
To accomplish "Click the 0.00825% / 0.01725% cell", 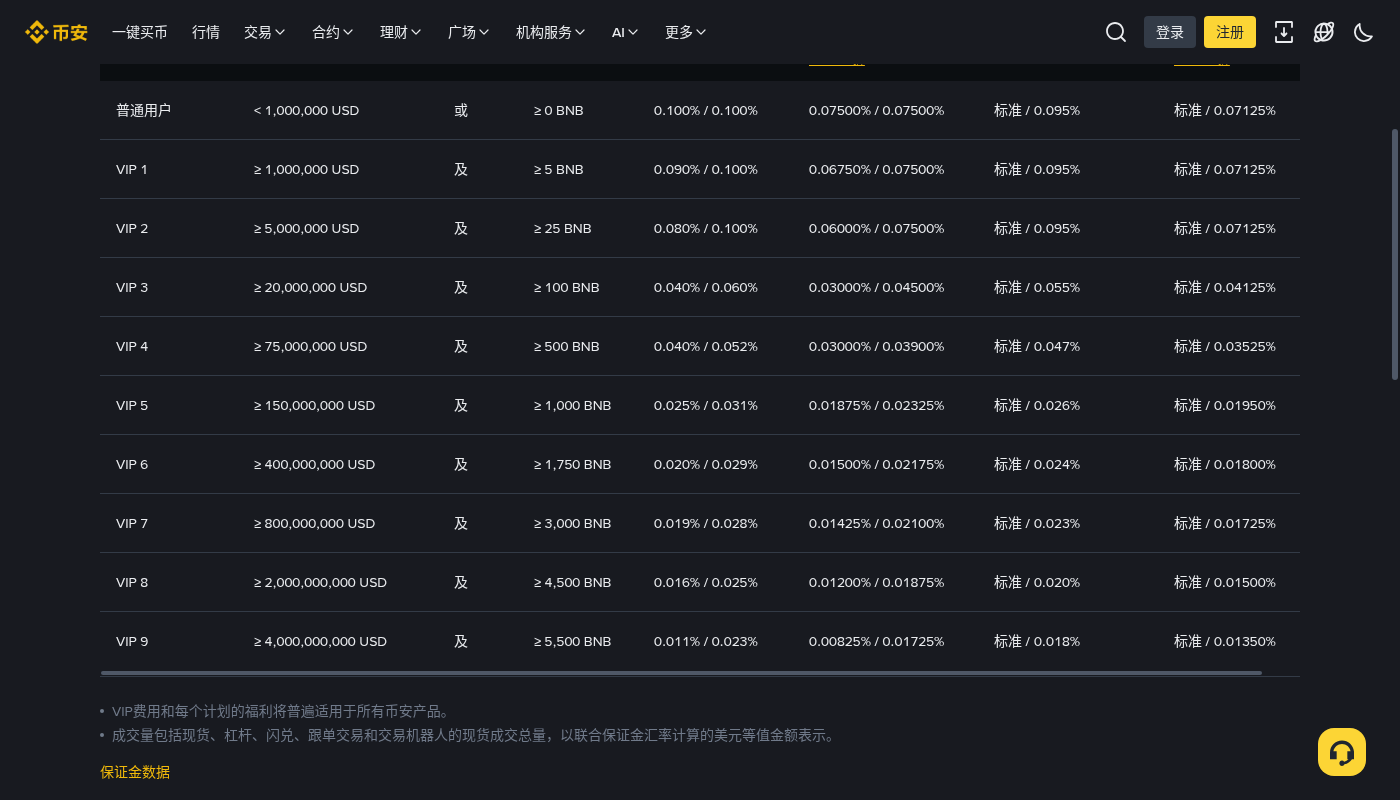I will [x=877, y=641].
